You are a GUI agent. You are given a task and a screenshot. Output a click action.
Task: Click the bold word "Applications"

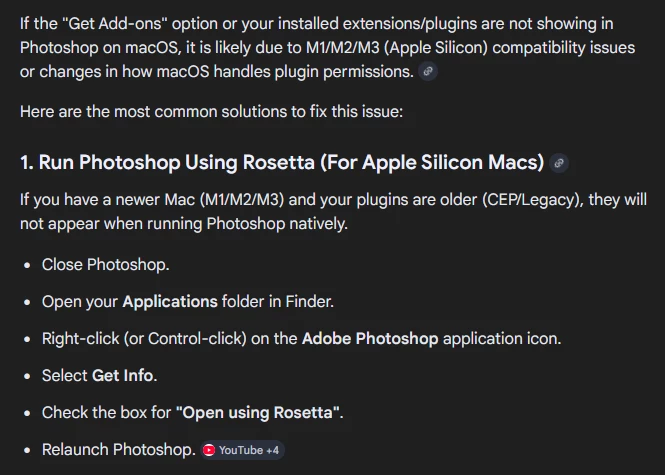[169, 301]
